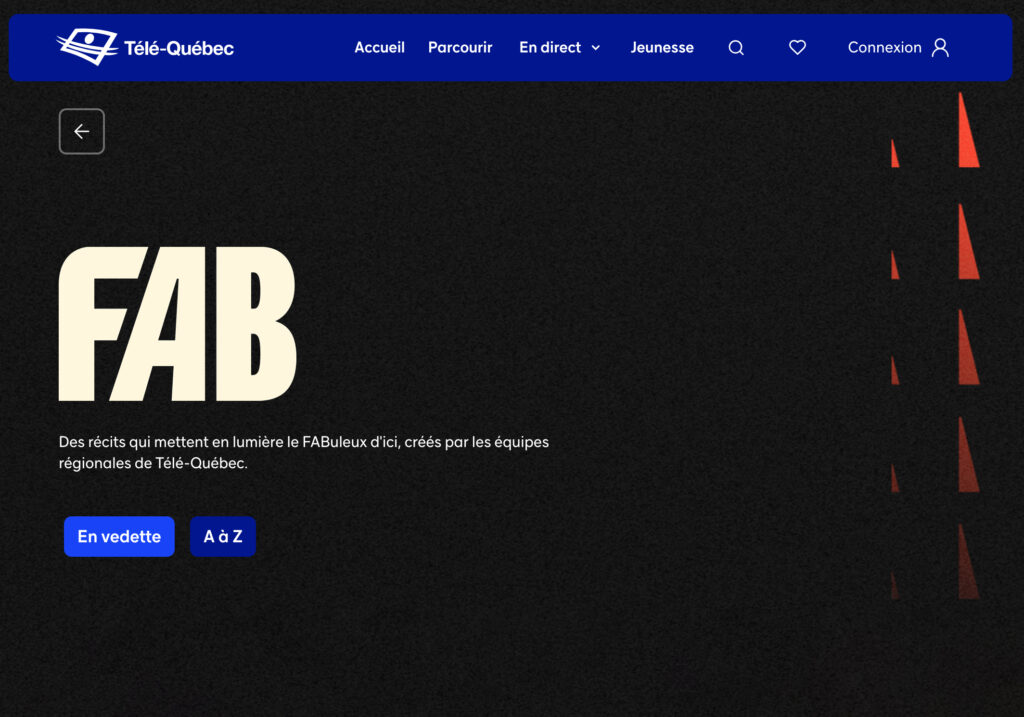The image size is (1024, 717).
Task: Open the Jeunesse section
Action: pyautogui.click(x=662, y=48)
